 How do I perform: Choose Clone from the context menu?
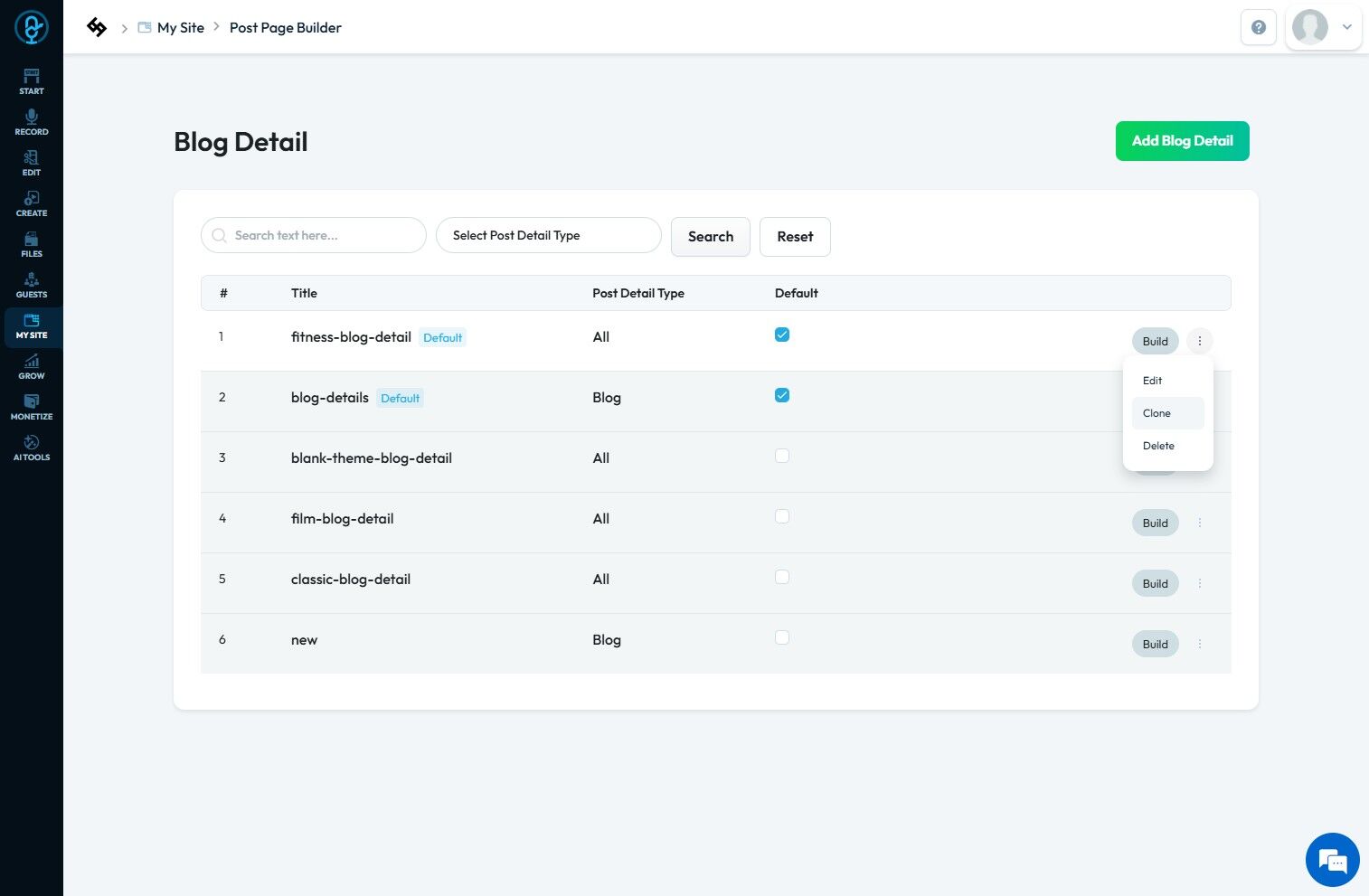pos(1157,413)
